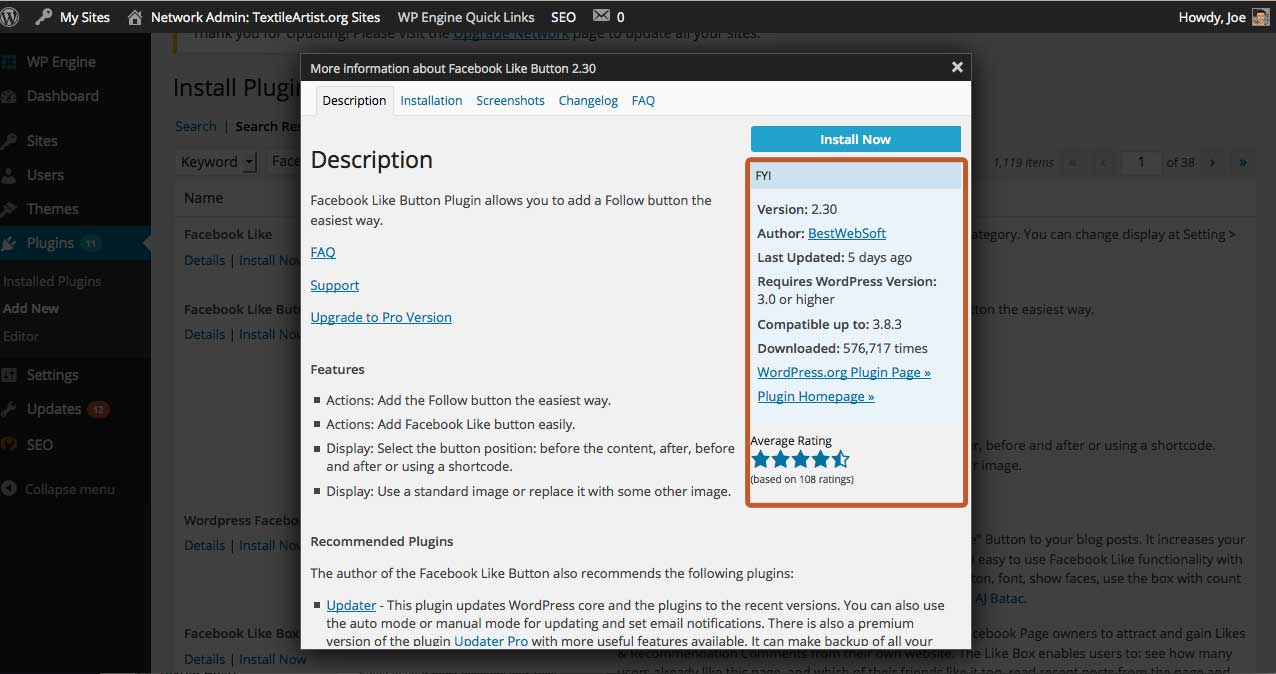Image resolution: width=1276 pixels, height=674 pixels.
Task: Go to the first page of plugin results
Action: pyautogui.click(x=1073, y=162)
